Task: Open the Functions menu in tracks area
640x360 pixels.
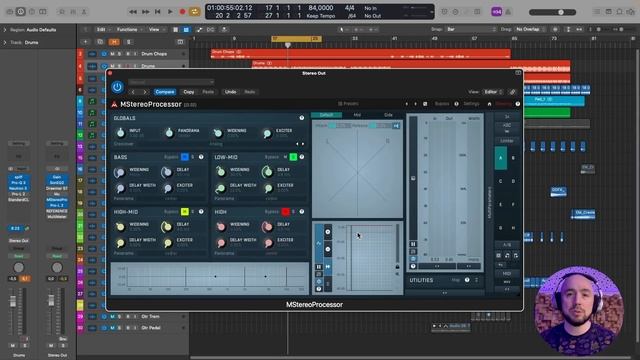Action: pos(129,29)
